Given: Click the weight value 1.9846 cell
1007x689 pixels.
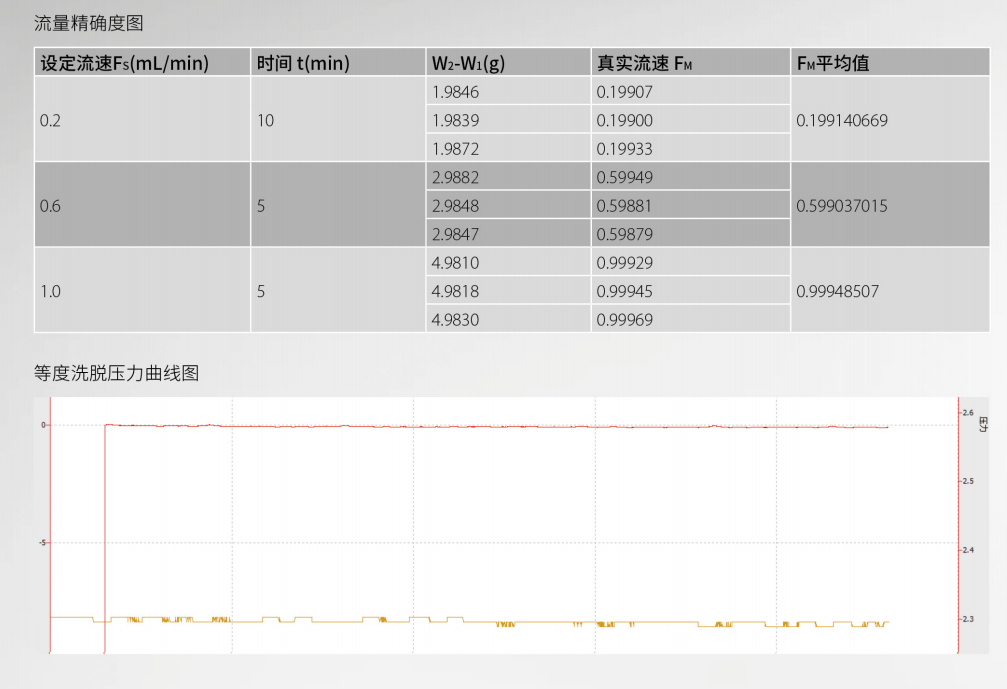Looking at the screenshot, I should point(455,92).
